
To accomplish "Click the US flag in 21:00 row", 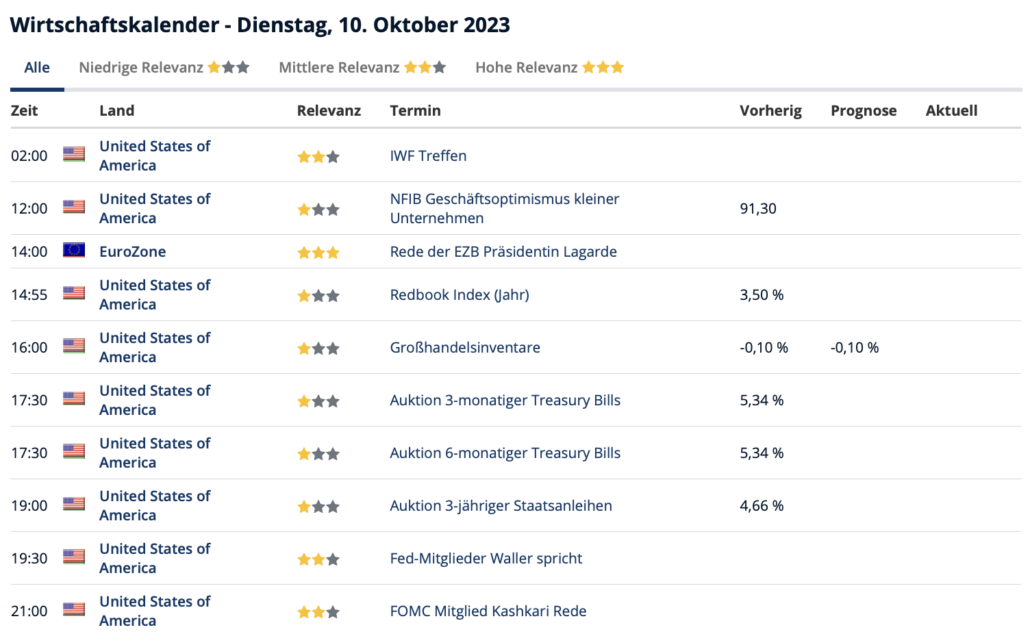I will coord(74,610).
